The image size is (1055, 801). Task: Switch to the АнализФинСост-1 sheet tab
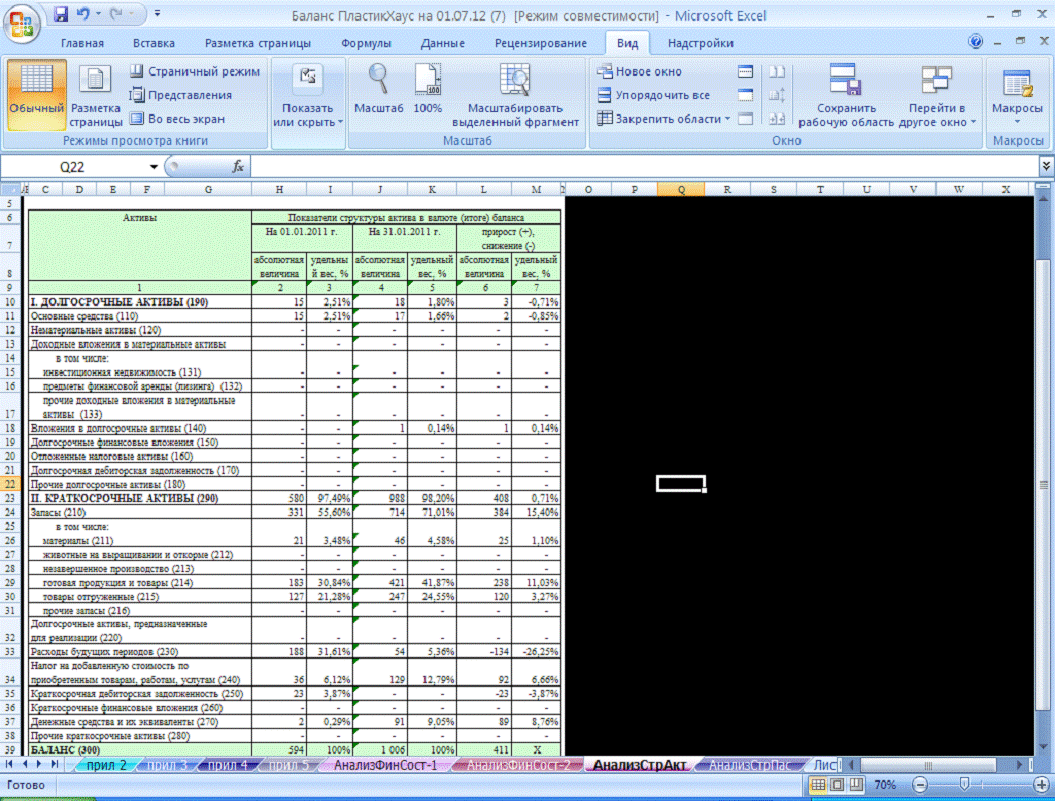(385, 765)
